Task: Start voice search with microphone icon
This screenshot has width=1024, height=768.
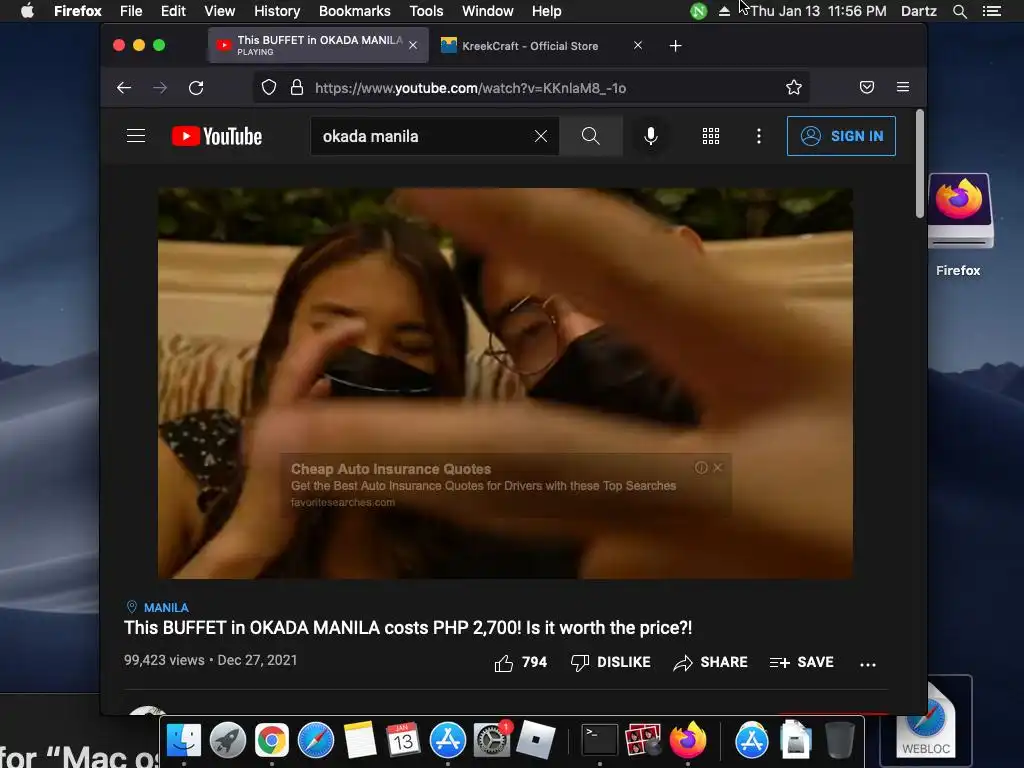Action: (x=650, y=136)
